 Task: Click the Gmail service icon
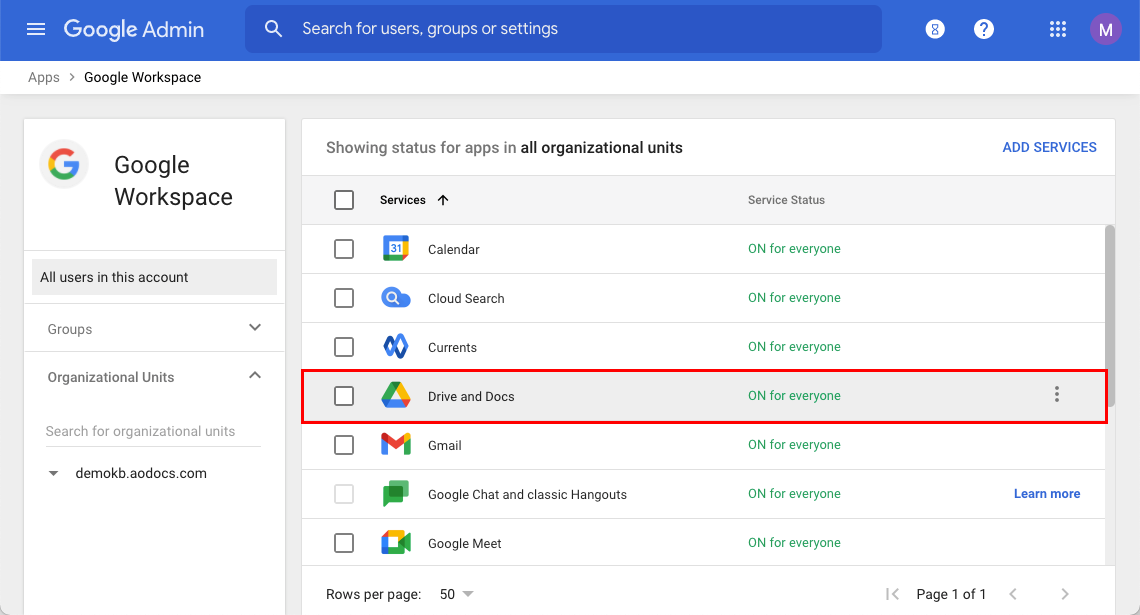(396, 445)
